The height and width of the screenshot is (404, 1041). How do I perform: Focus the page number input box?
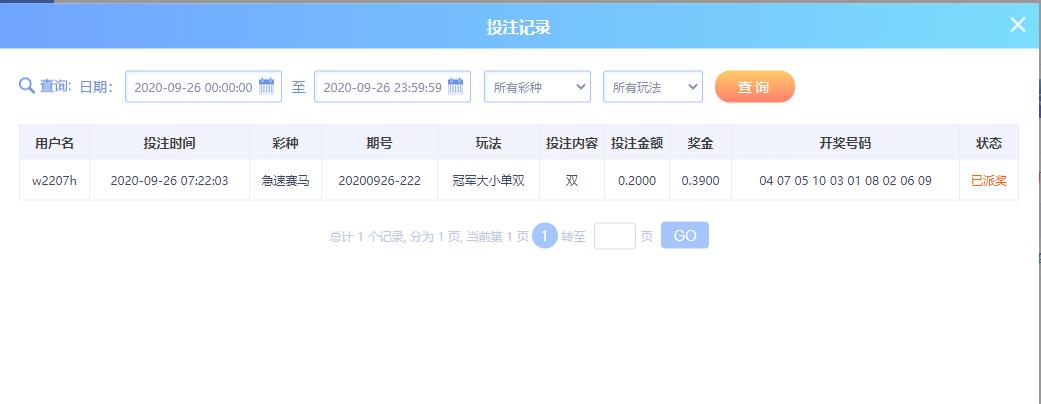(615, 236)
